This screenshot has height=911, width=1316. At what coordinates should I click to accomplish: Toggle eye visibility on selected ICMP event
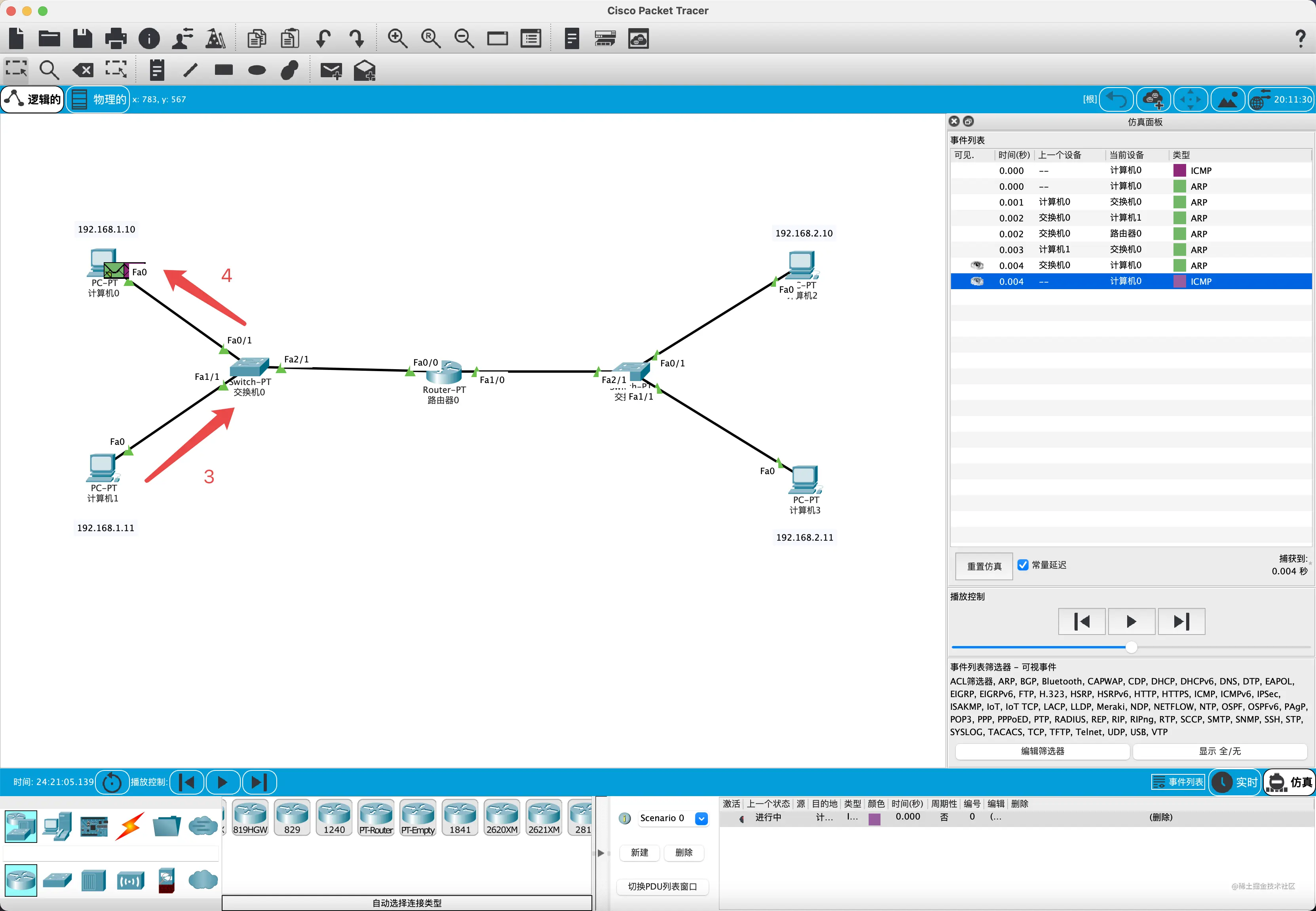pyautogui.click(x=977, y=281)
